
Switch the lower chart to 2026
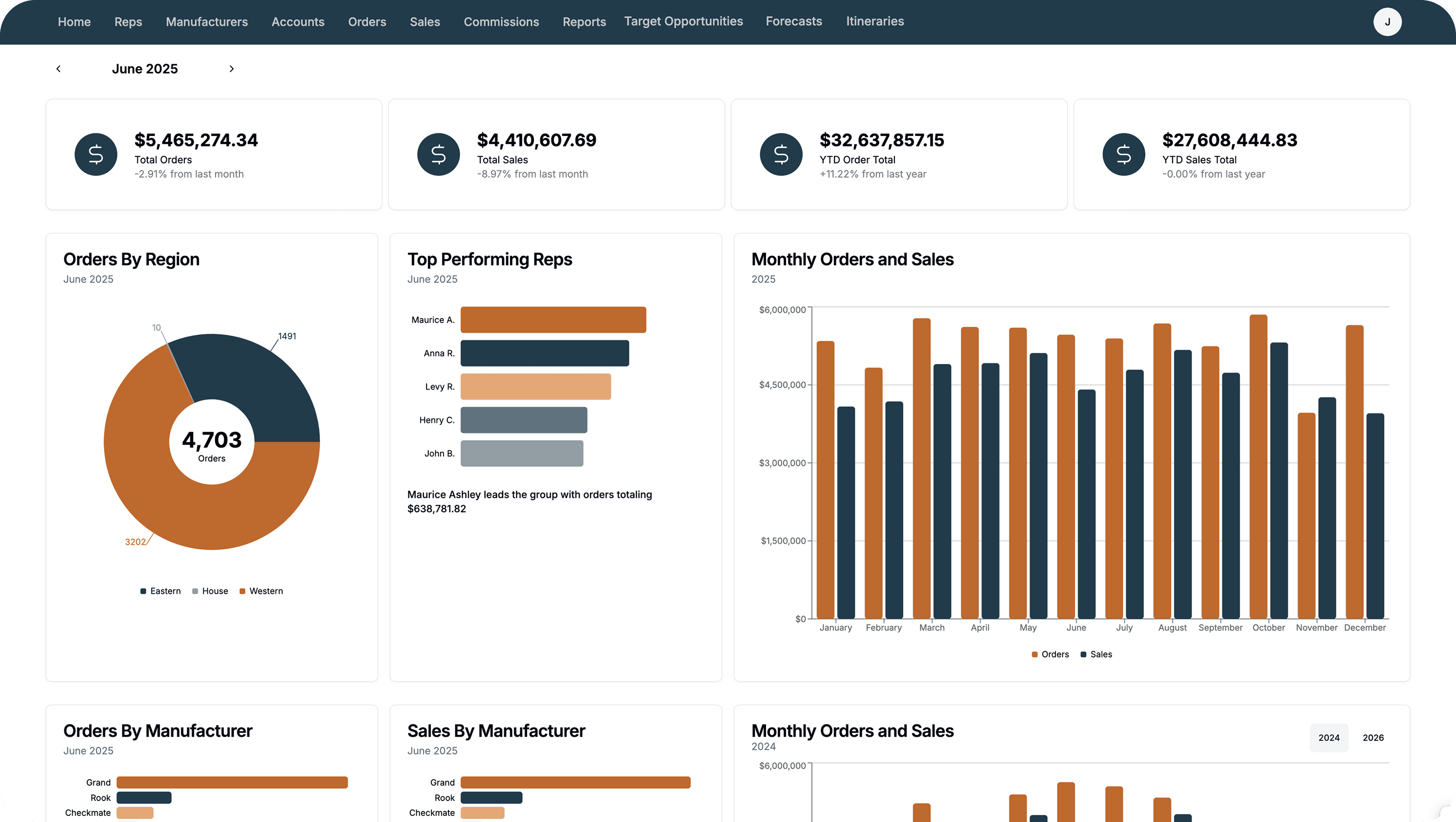click(x=1373, y=737)
